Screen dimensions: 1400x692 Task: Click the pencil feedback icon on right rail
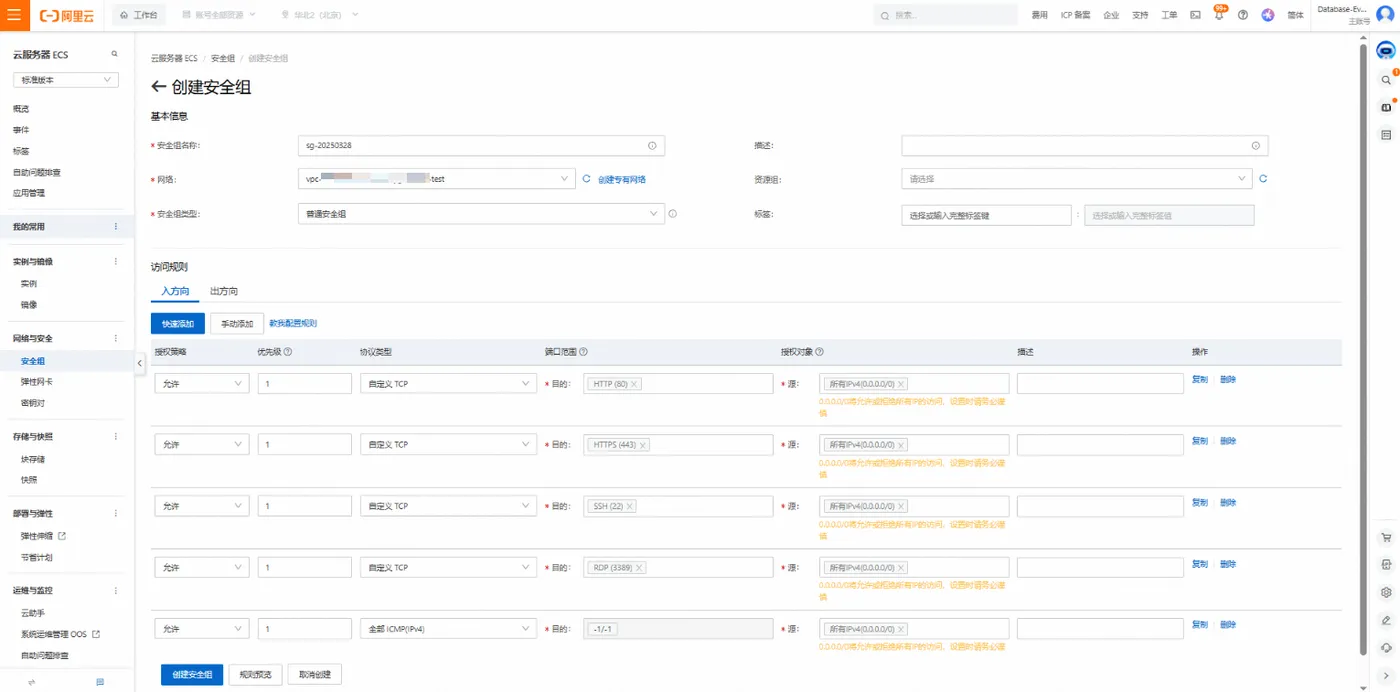coord(1386,620)
